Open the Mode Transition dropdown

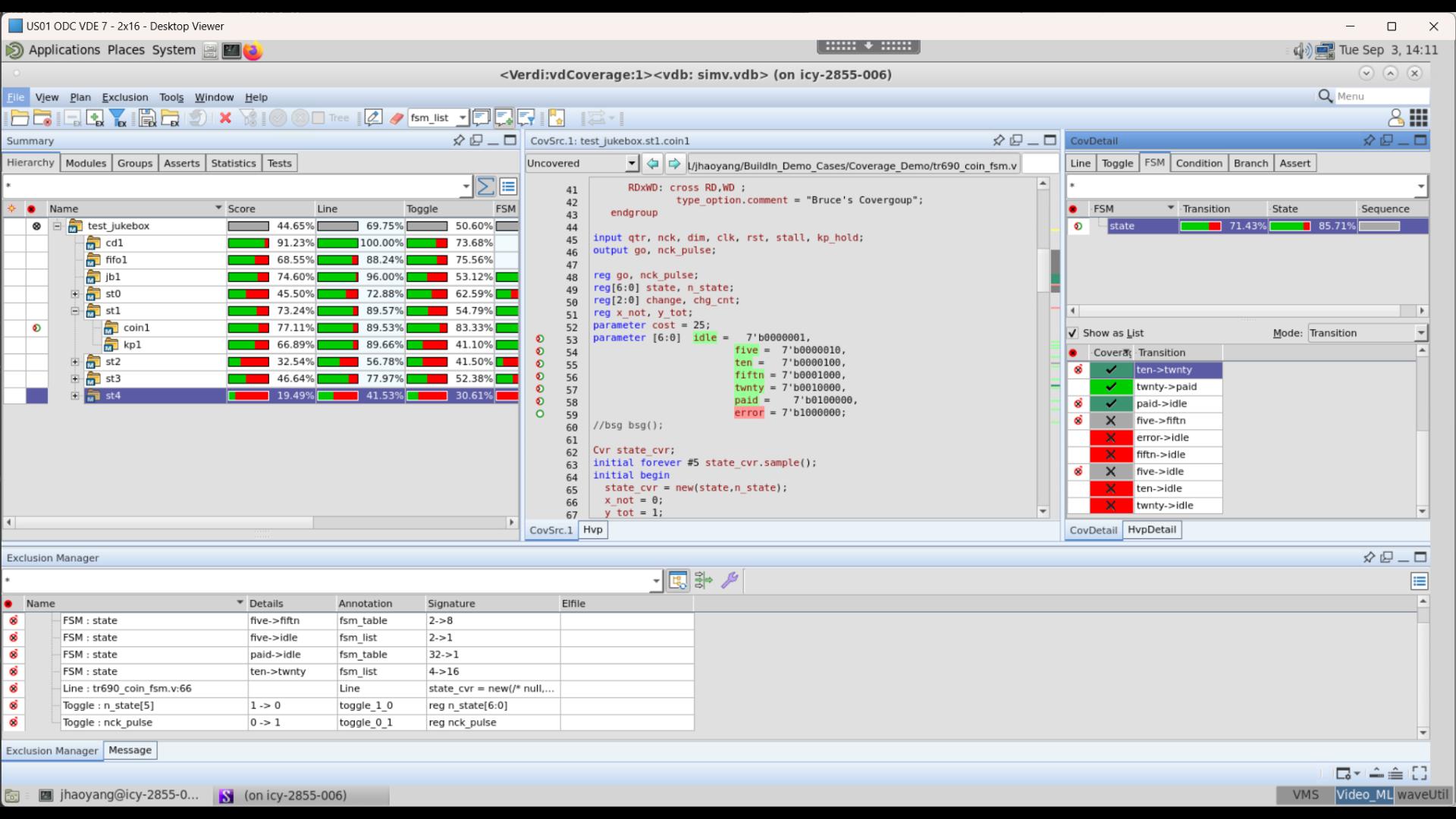[x=1420, y=333]
